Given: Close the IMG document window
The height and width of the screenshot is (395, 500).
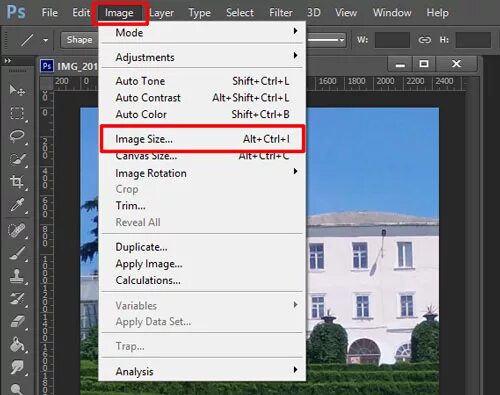Looking at the screenshot, I should coord(456,64).
